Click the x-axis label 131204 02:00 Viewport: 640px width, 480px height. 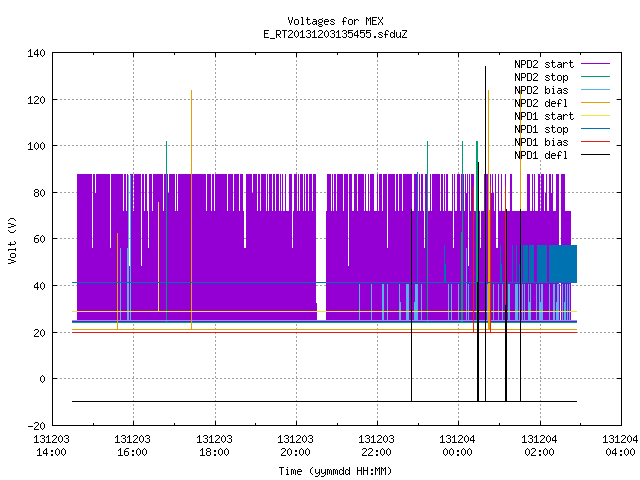[x=539, y=446]
